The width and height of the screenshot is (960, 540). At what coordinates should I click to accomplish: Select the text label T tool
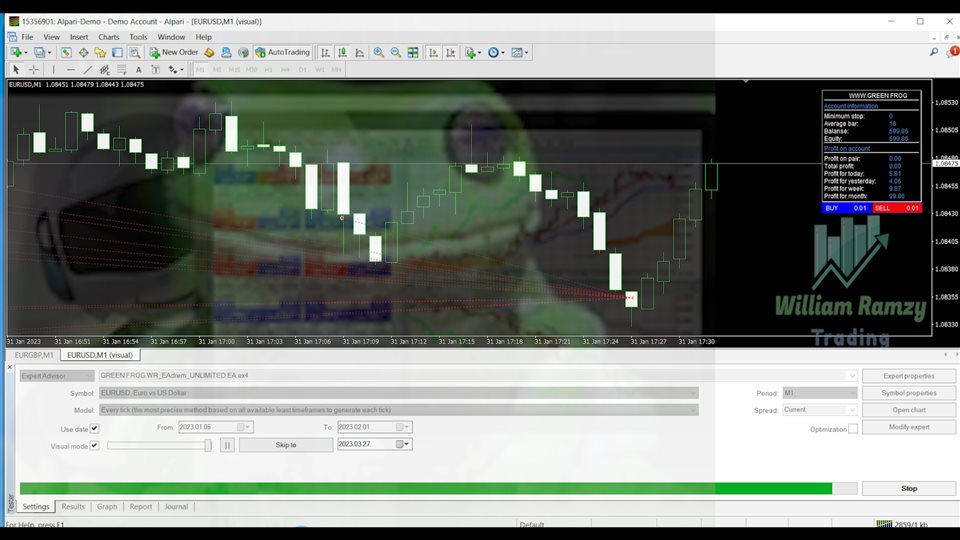click(156, 70)
